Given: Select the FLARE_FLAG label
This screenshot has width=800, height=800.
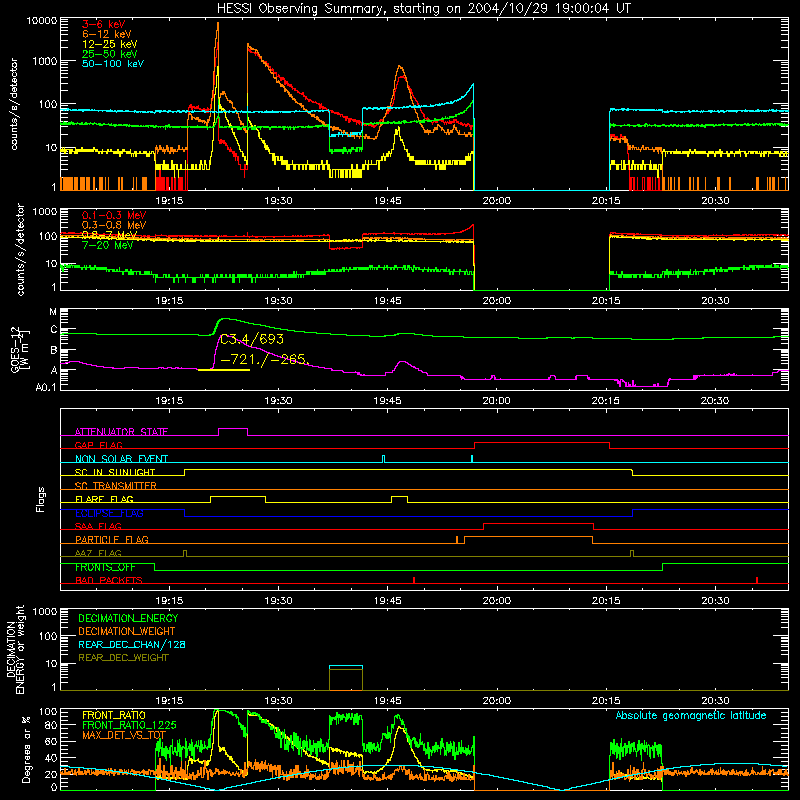Looking at the screenshot, I should tap(104, 499).
